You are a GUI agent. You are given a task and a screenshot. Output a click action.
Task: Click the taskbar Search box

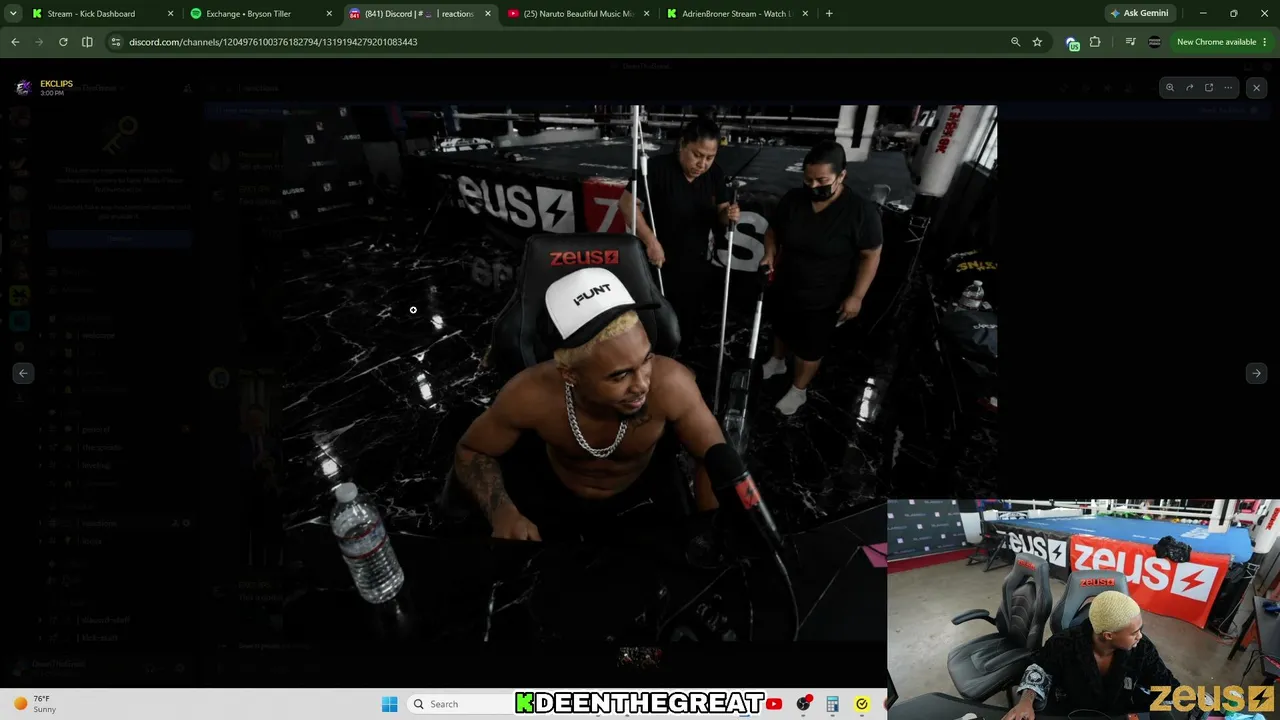point(462,704)
